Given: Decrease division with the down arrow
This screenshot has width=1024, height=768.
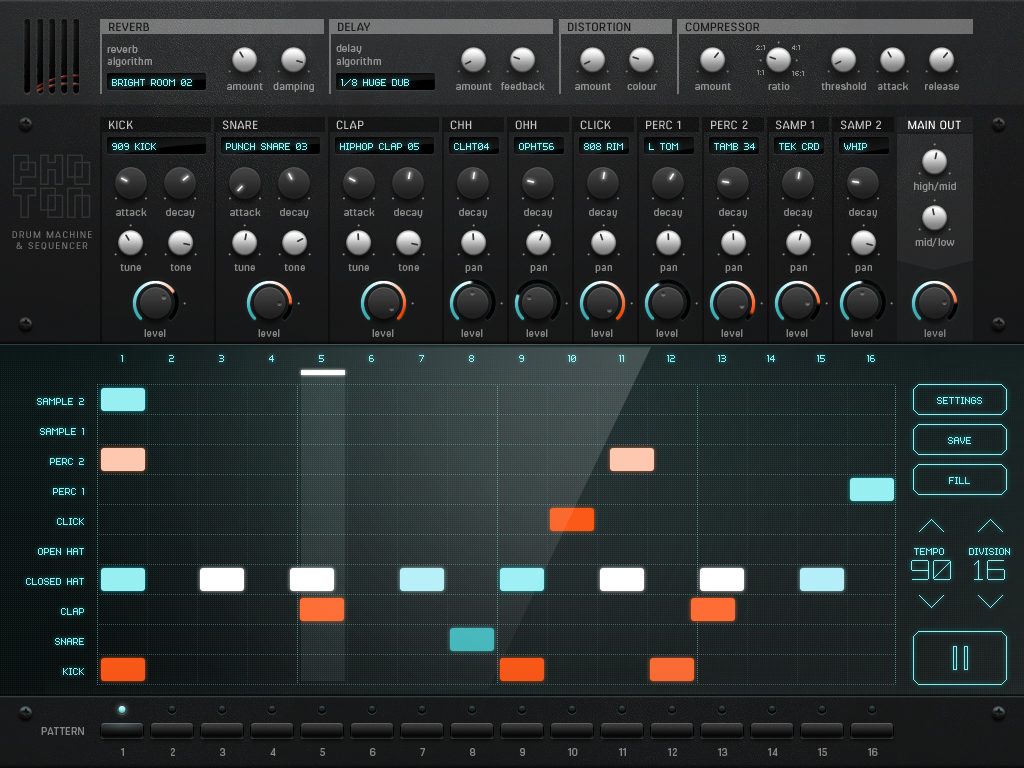Looking at the screenshot, I should (x=990, y=601).
